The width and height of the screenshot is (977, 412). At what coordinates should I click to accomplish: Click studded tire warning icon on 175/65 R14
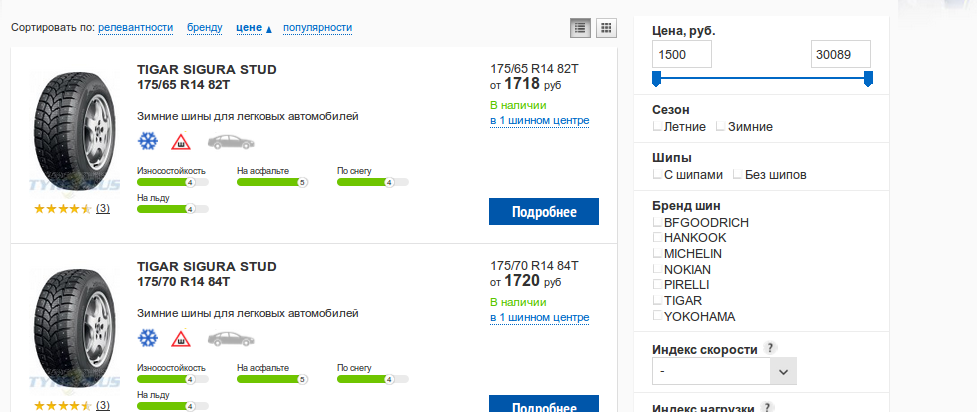click(x=181, y=142)
